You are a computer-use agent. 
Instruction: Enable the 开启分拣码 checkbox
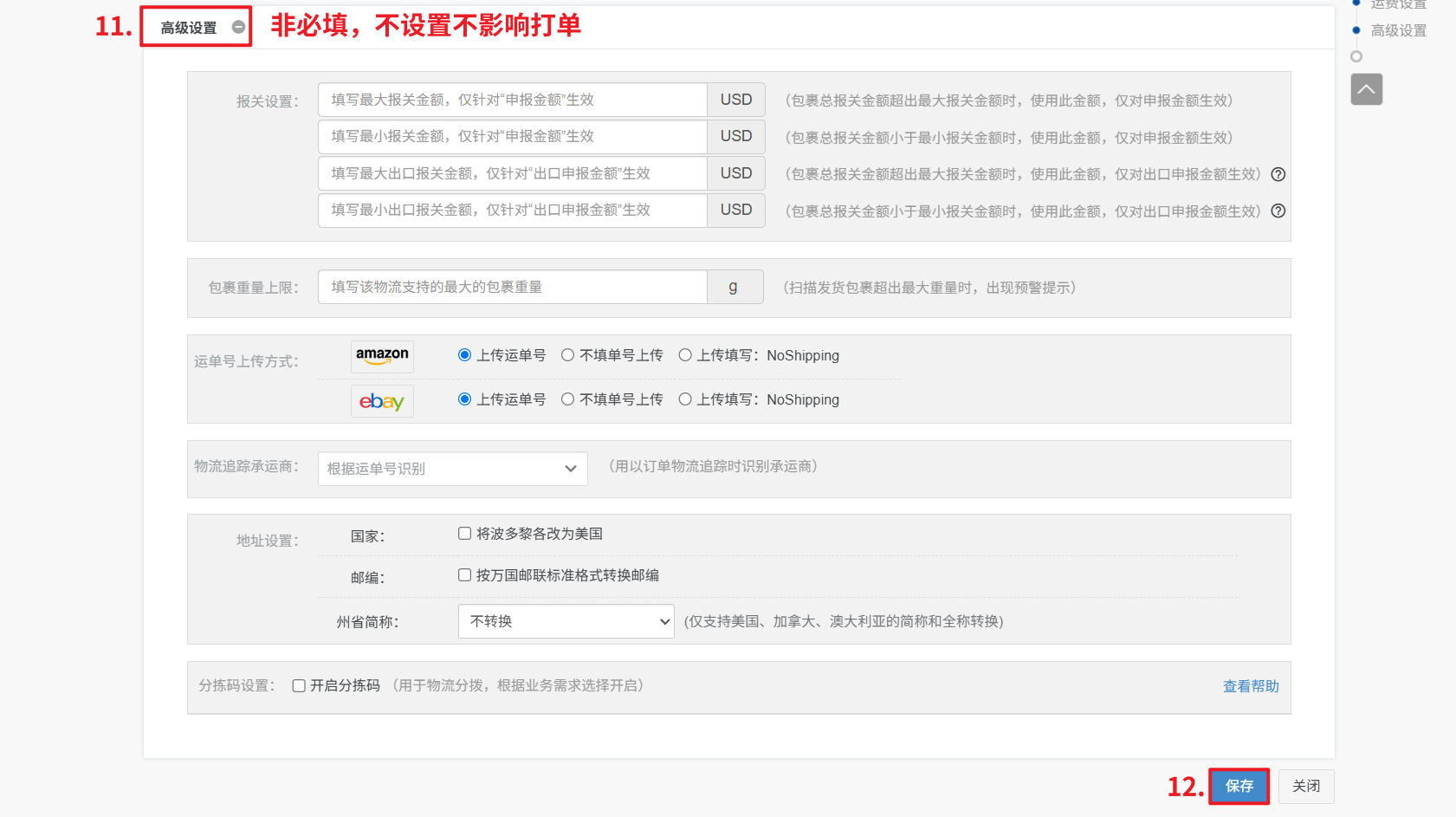tap(299, 686)
